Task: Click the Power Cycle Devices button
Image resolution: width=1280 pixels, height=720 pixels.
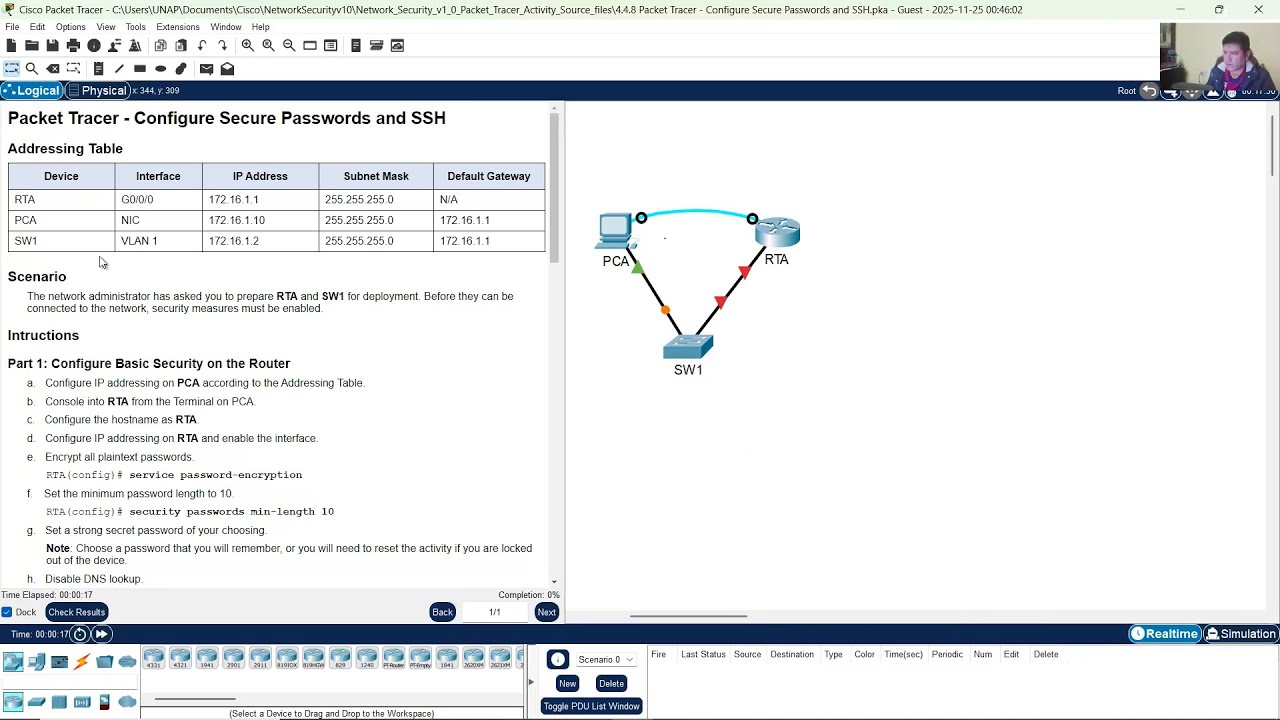Action: pyautogui.click(x=80, y=634)
